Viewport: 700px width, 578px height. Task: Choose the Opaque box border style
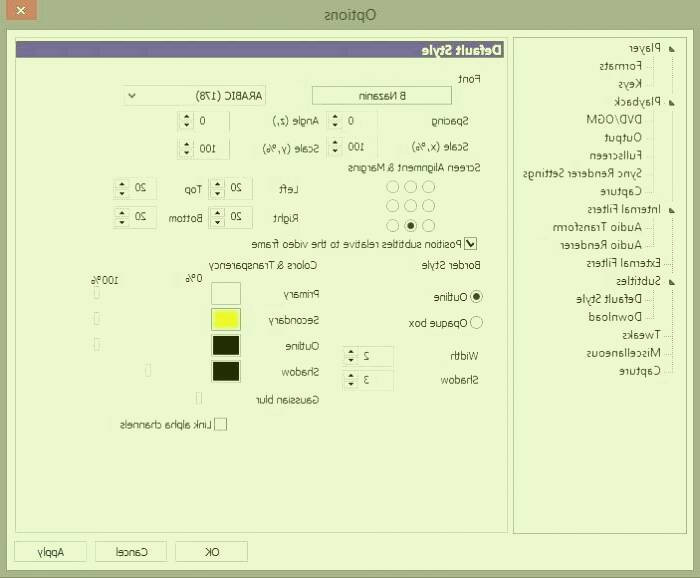point(476,323)
